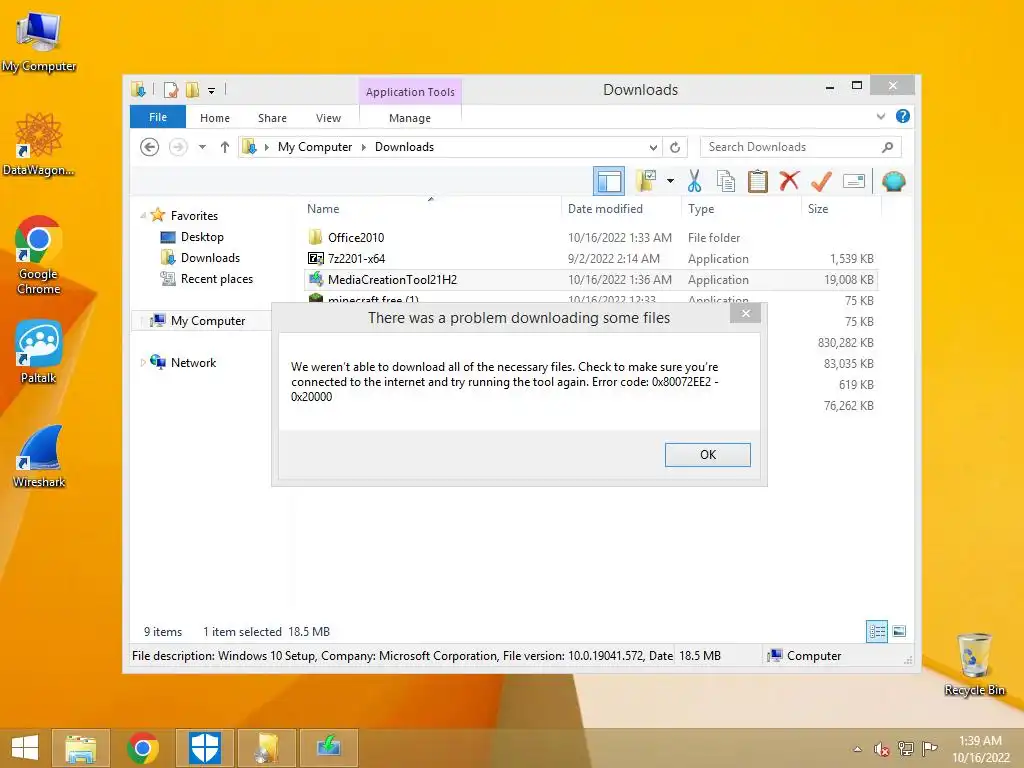Refresh the Downloads folder
Viewport: 1024px width, 768px height.
click(x=675, y=147)
